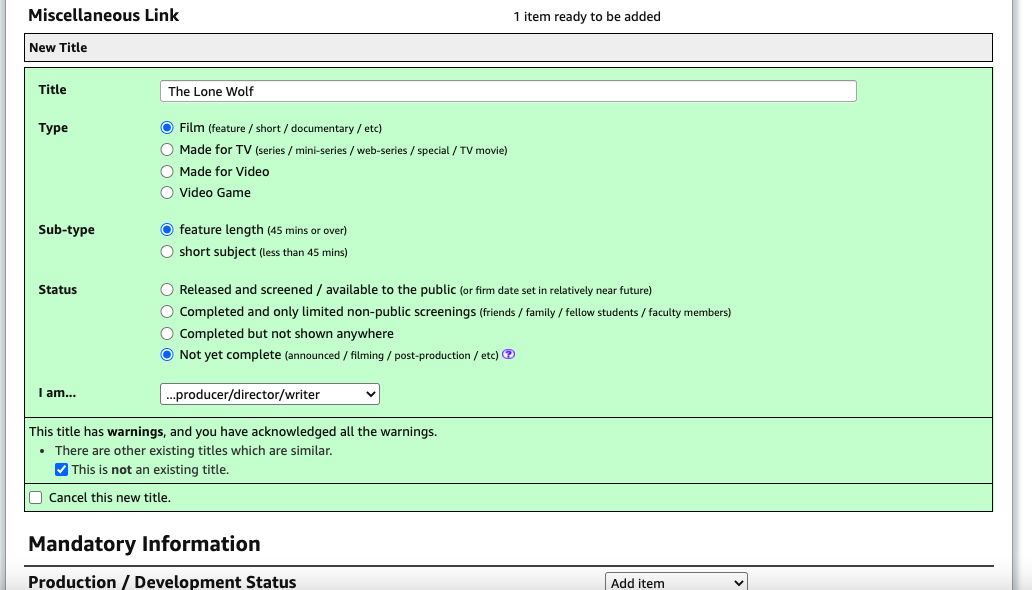Pick the Video Game type option
This screenshot has height=590, width=1032.
[x=167, y=193]
